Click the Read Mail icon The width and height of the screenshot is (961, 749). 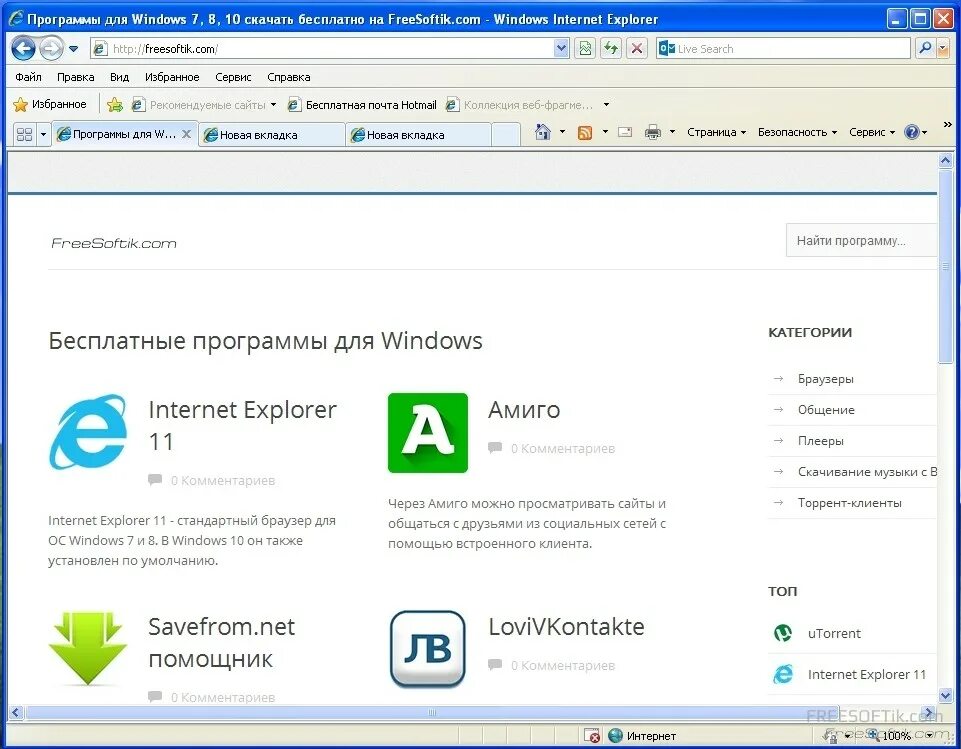(625, 132)
